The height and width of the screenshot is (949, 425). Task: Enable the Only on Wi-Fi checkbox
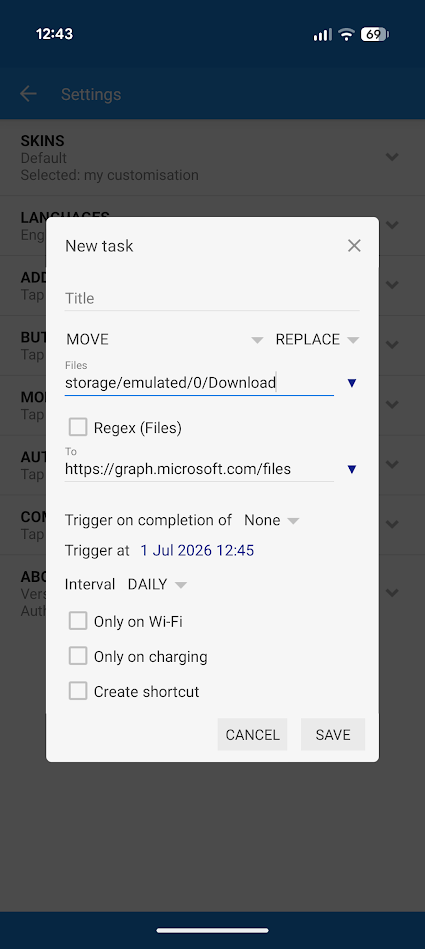77,621
